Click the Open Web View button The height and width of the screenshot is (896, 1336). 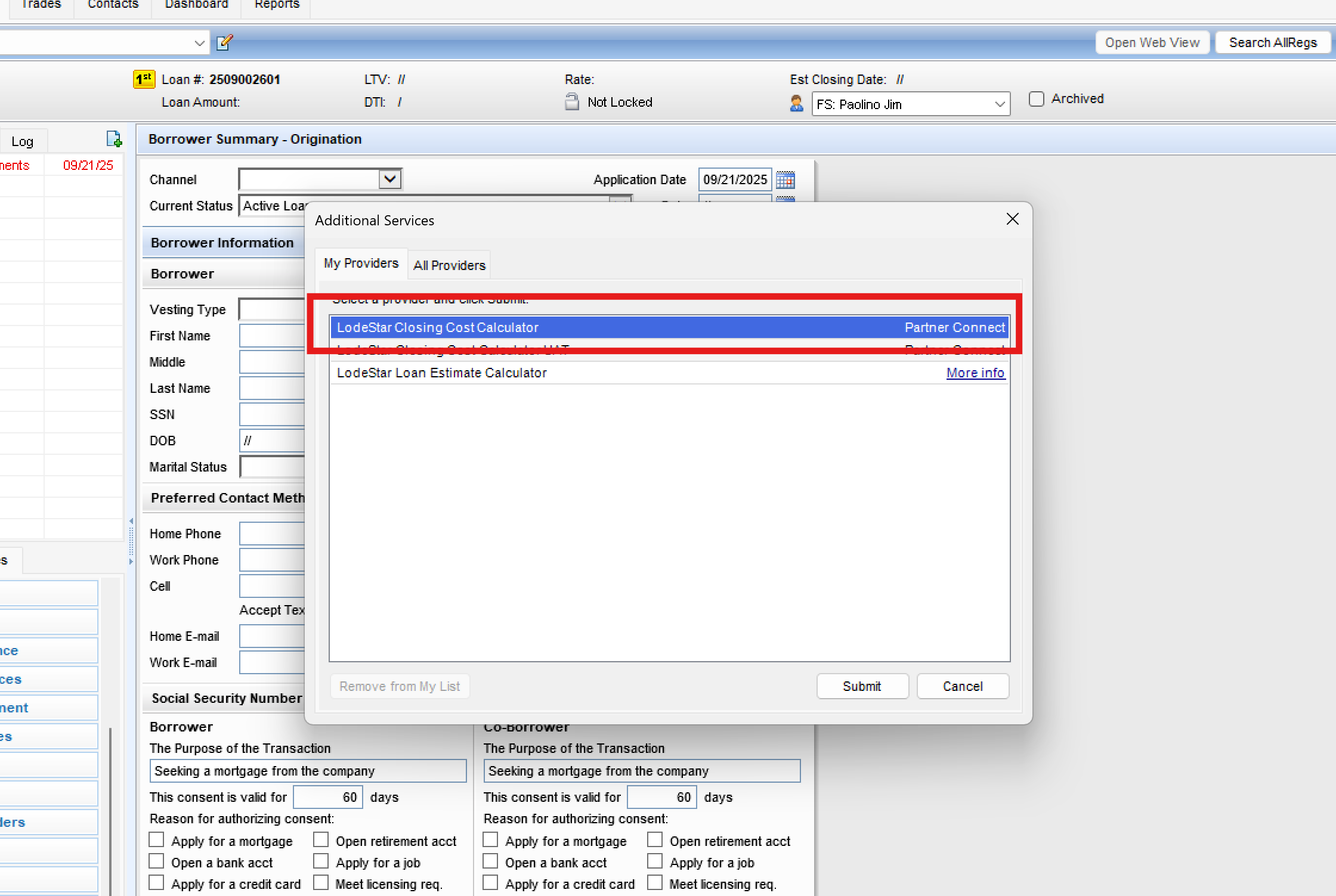(1152, 42)
